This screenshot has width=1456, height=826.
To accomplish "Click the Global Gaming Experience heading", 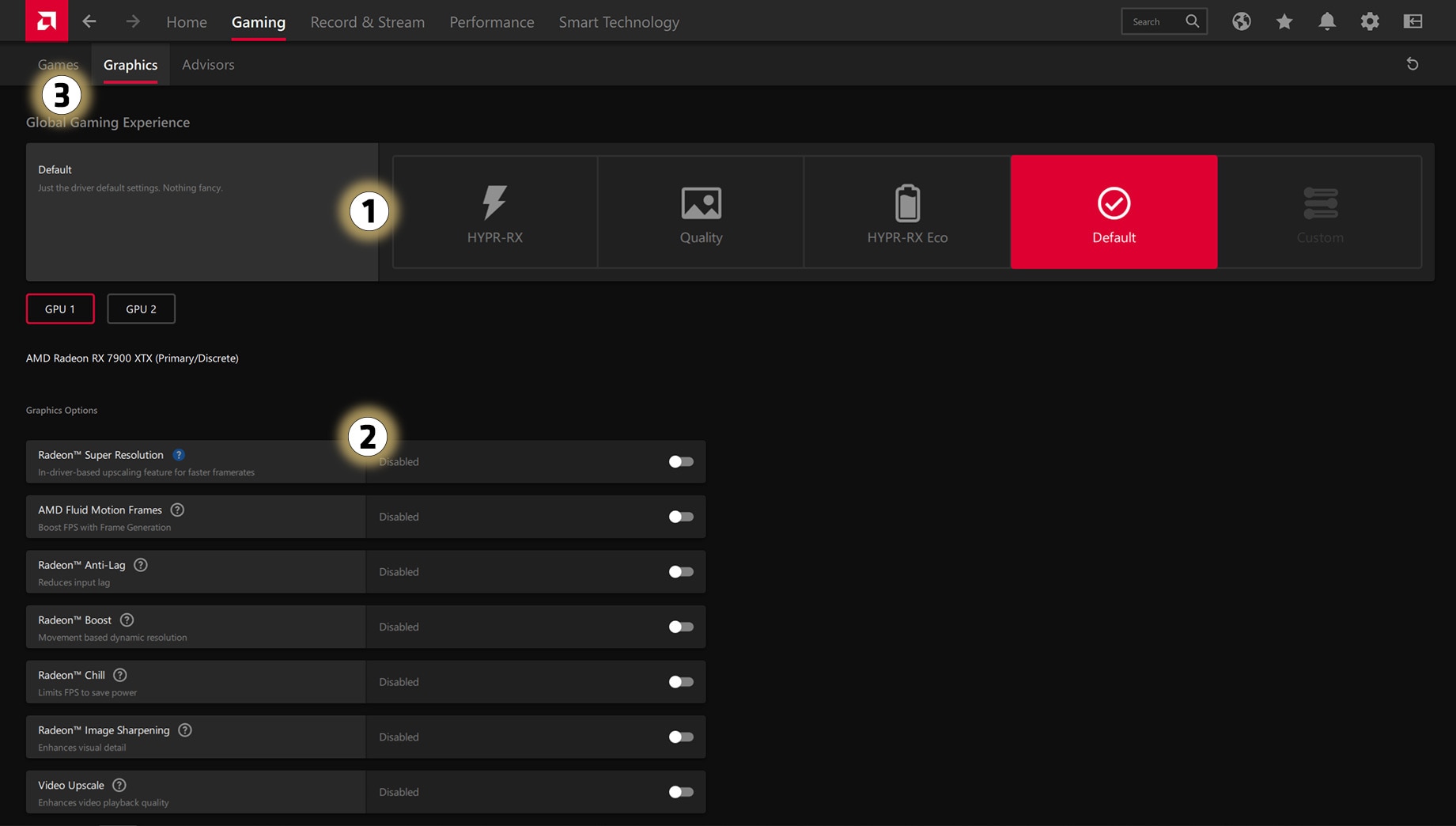I will coord(108,123).
